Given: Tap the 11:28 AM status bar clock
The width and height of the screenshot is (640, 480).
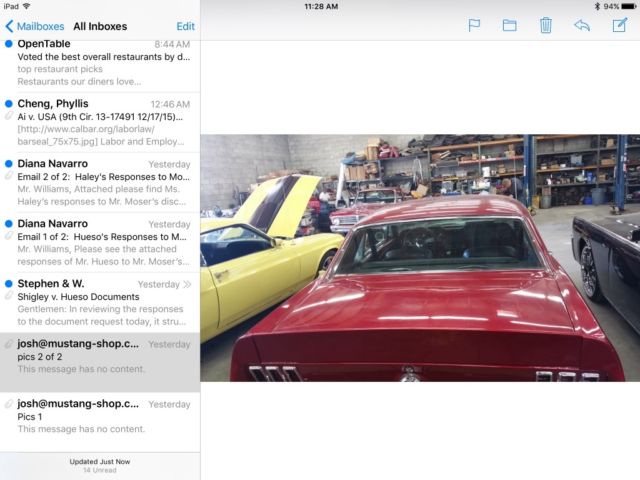Looking at the screenshot, I should pyautogui.click(x=321, y=7).
